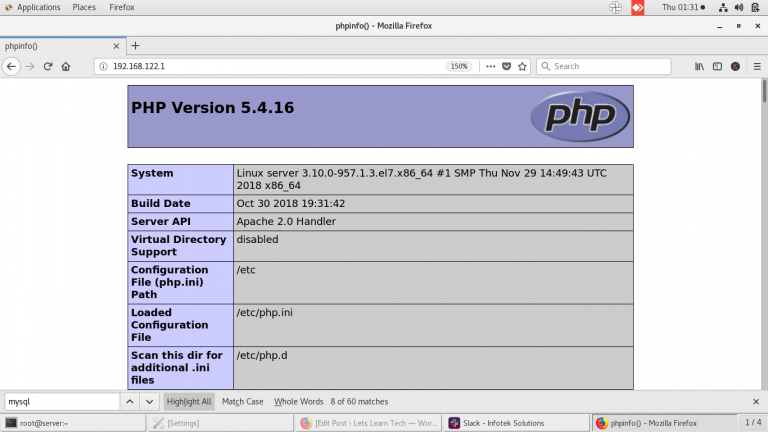
Task: Switch to root@server terminal in taskbar
Action: pyautogui.click(x=73, y=423)
